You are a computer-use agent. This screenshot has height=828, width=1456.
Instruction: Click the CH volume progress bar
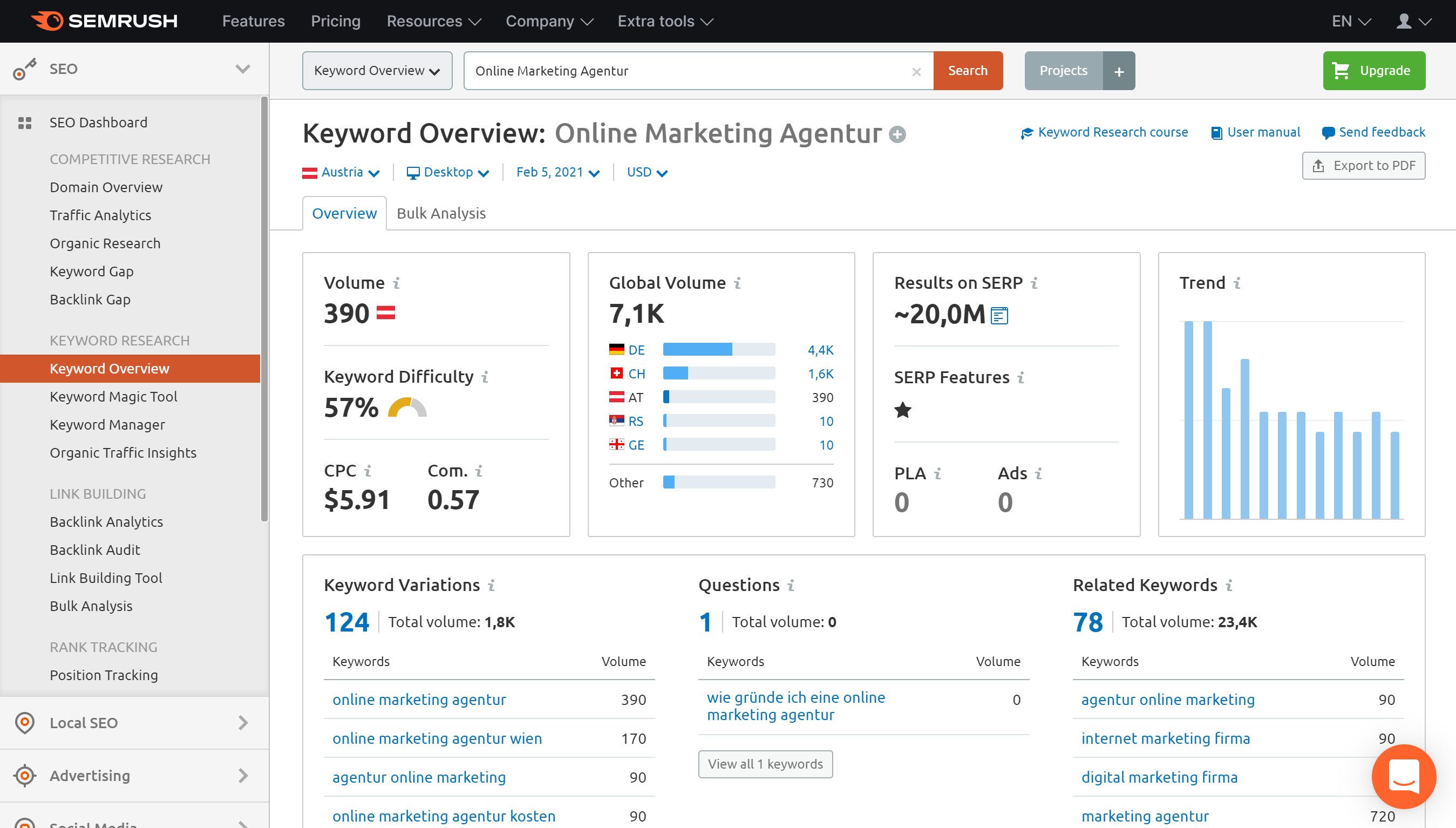pyautogui.click(x=719, y=373)
